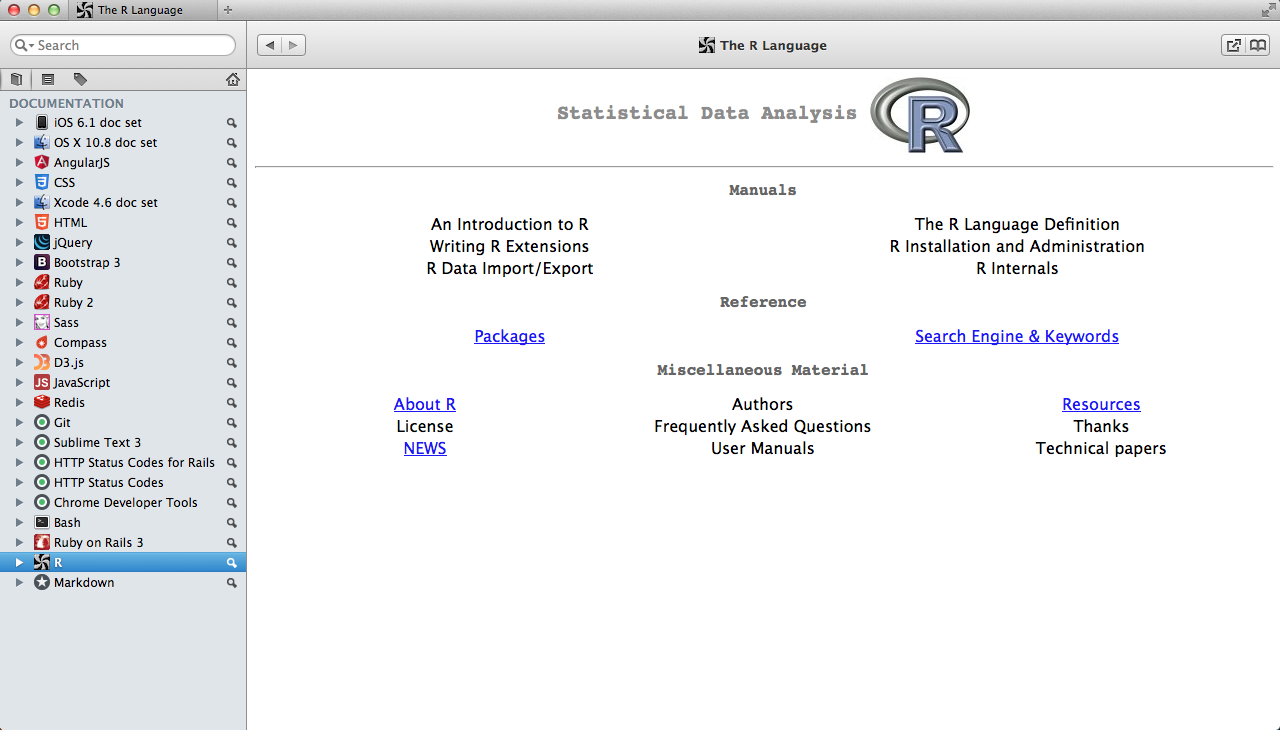1280x730 pixels.
Task: Click Frequently Asked Questions
Action: [x=763, y=426]
